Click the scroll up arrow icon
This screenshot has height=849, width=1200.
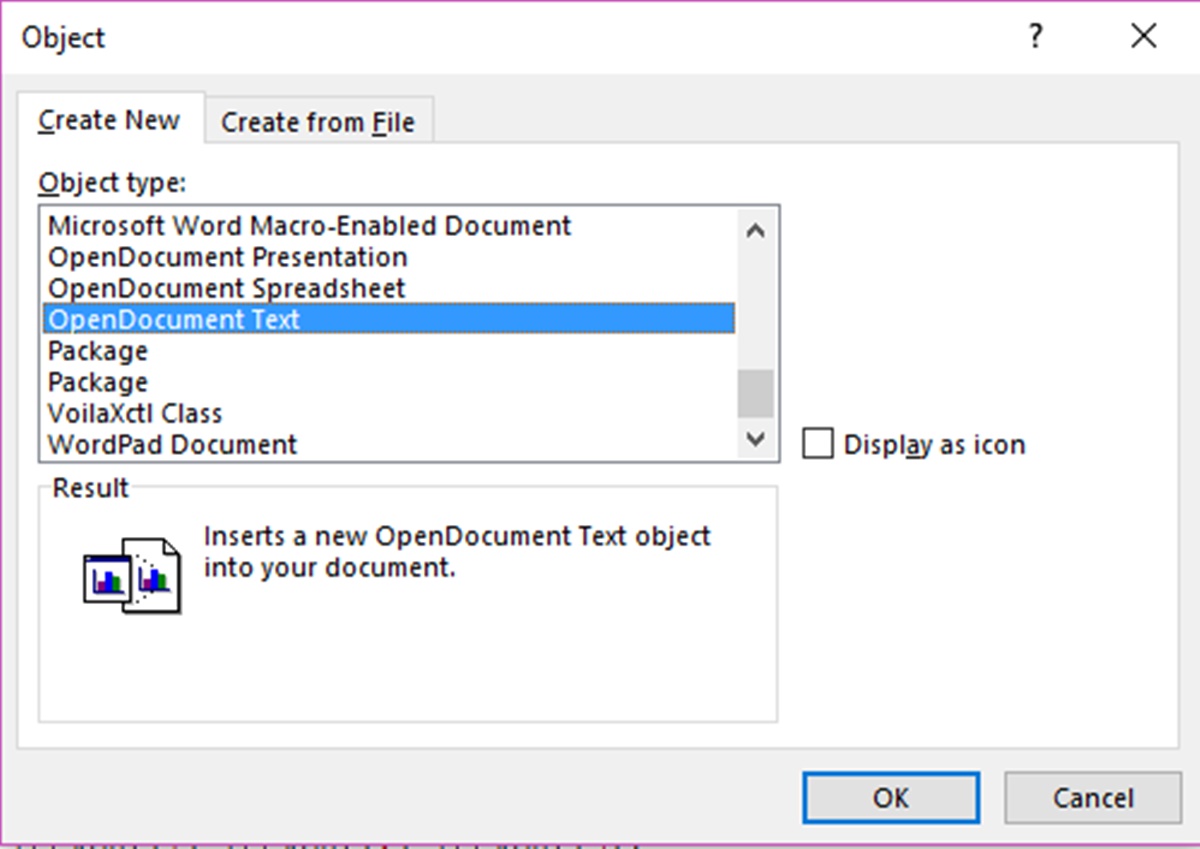(757, 229)
